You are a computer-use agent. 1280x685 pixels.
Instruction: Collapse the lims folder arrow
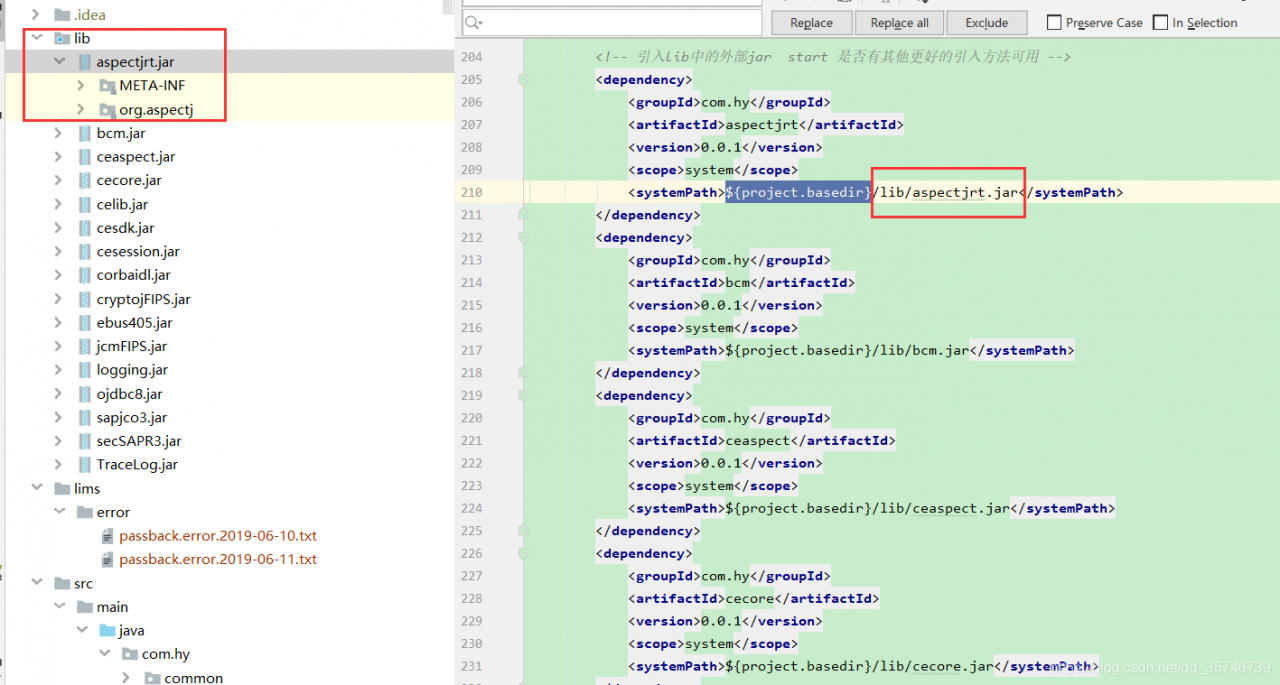pyautogui.click(x=37, y=489)
